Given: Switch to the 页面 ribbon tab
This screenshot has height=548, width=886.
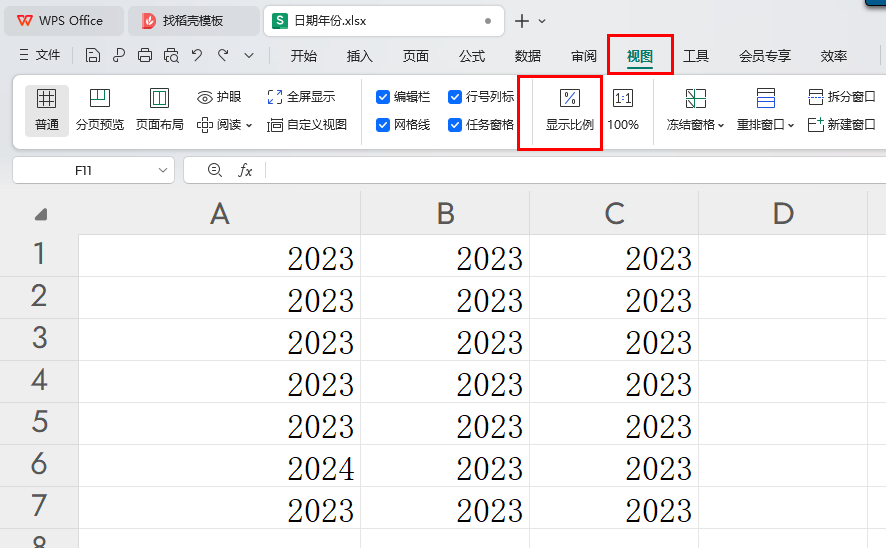Looking at the screenshot, I should click(416, 56).
